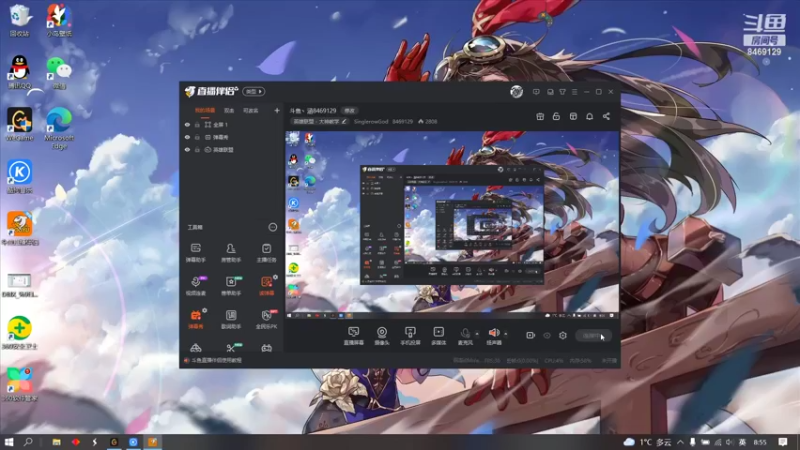Click SinglerowGod username text
Viewport: 800px width, 450px height.
point(371,122)
